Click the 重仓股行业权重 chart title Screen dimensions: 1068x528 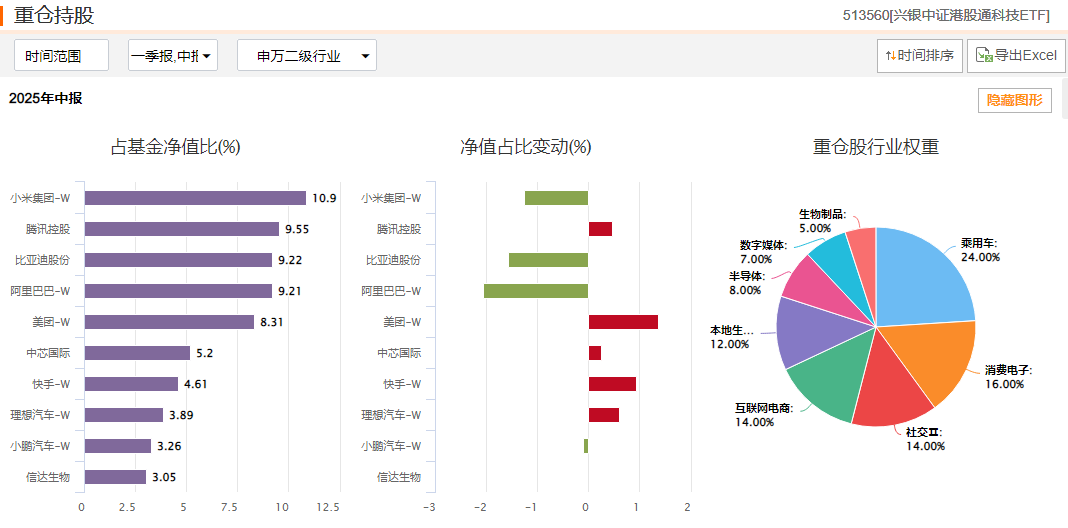click(876, 146)
